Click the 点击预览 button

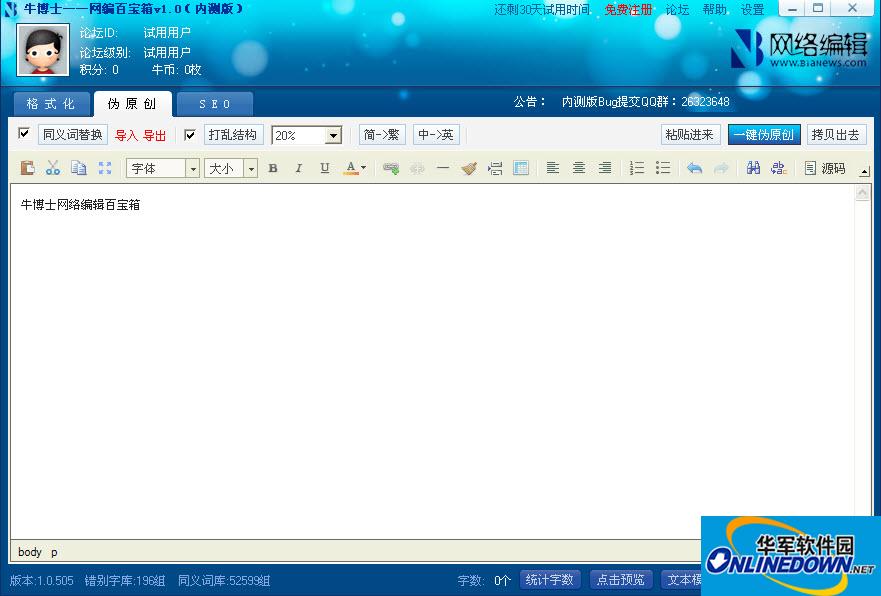tap(621, 579)
